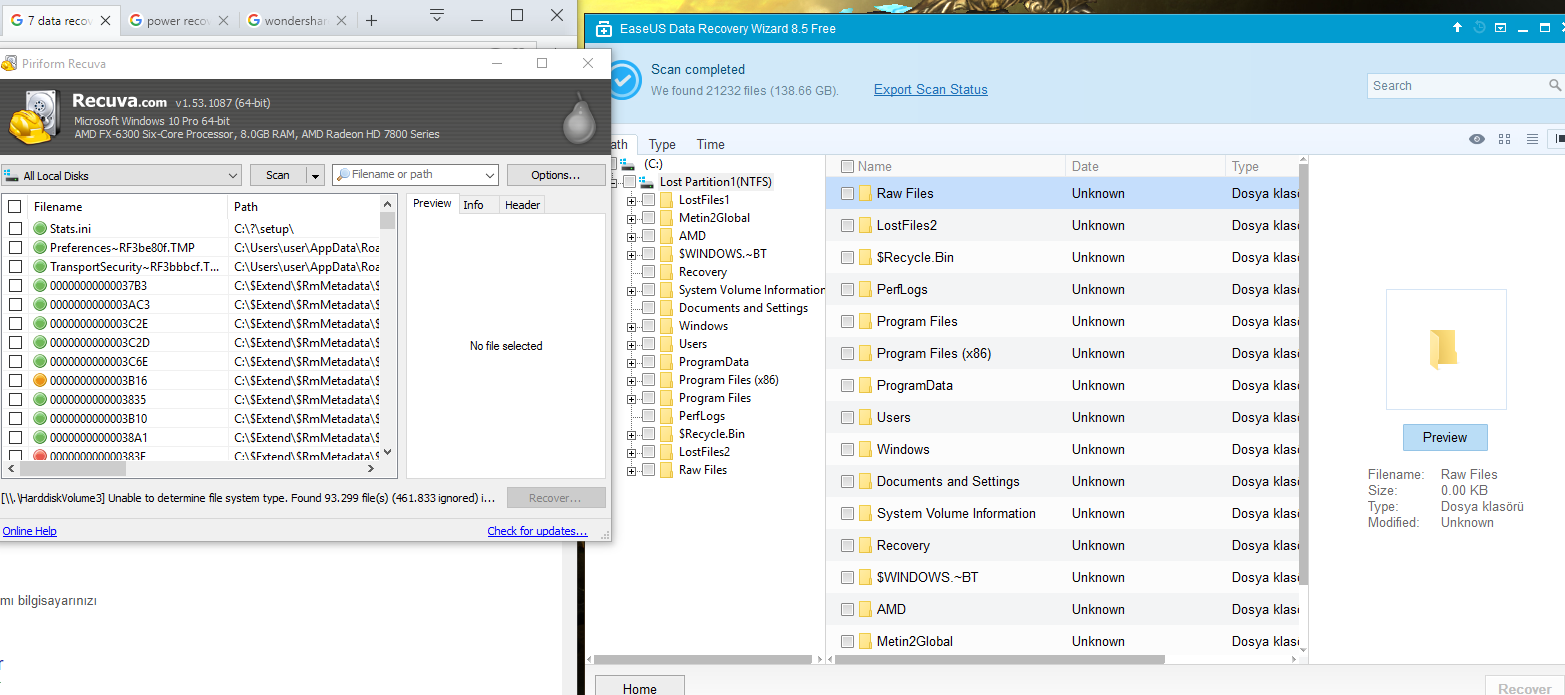Click the AMD folder icon in tree
Screen dimensions: 1565x695
pyautogui.click(x=666, y=236)
